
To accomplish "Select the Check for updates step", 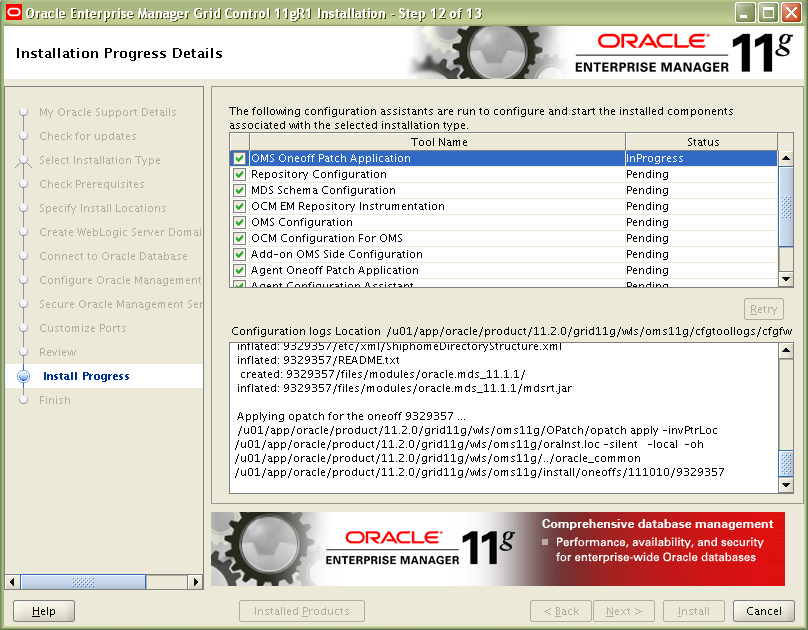I will coord(88,136).
